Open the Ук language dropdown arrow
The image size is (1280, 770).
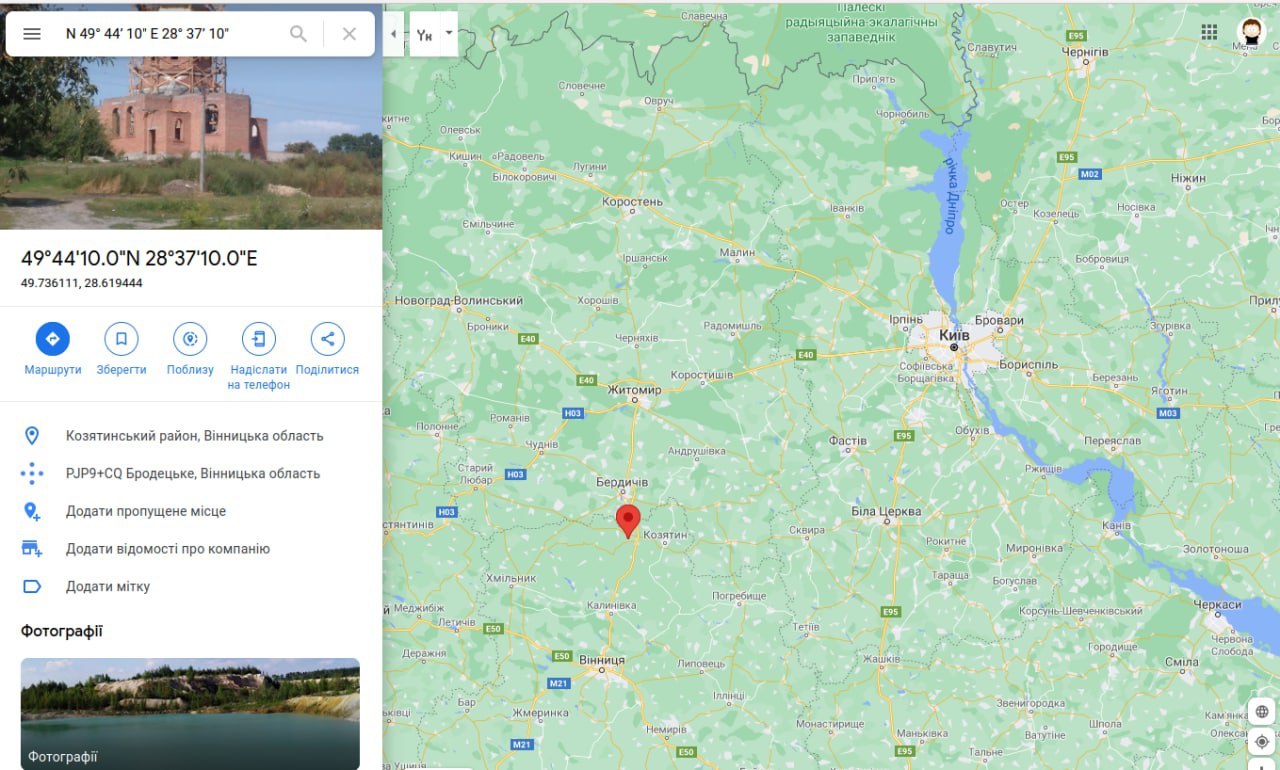click(449, 33)
